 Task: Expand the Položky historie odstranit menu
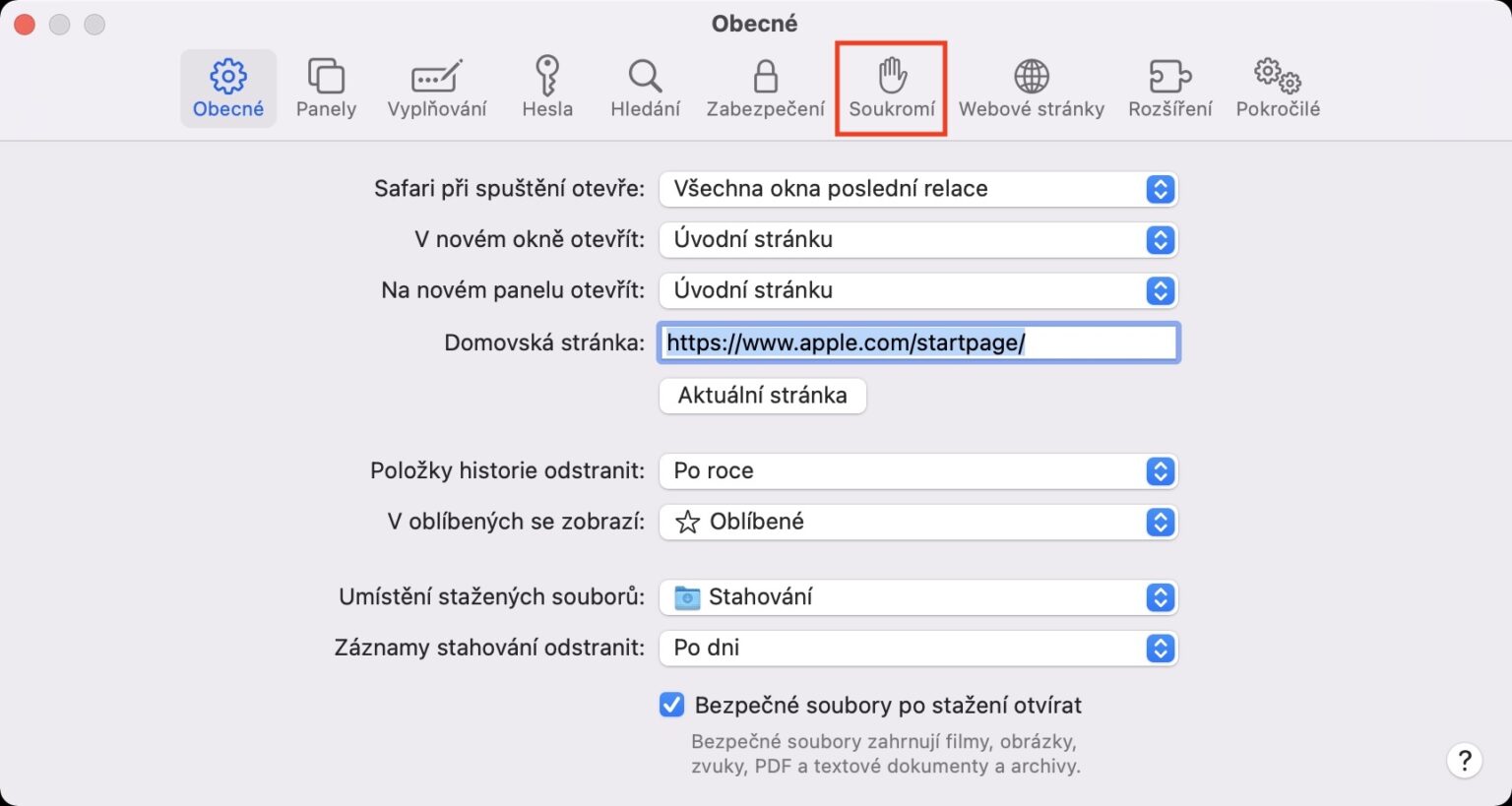pyautogui.click(x=917, y=470)
